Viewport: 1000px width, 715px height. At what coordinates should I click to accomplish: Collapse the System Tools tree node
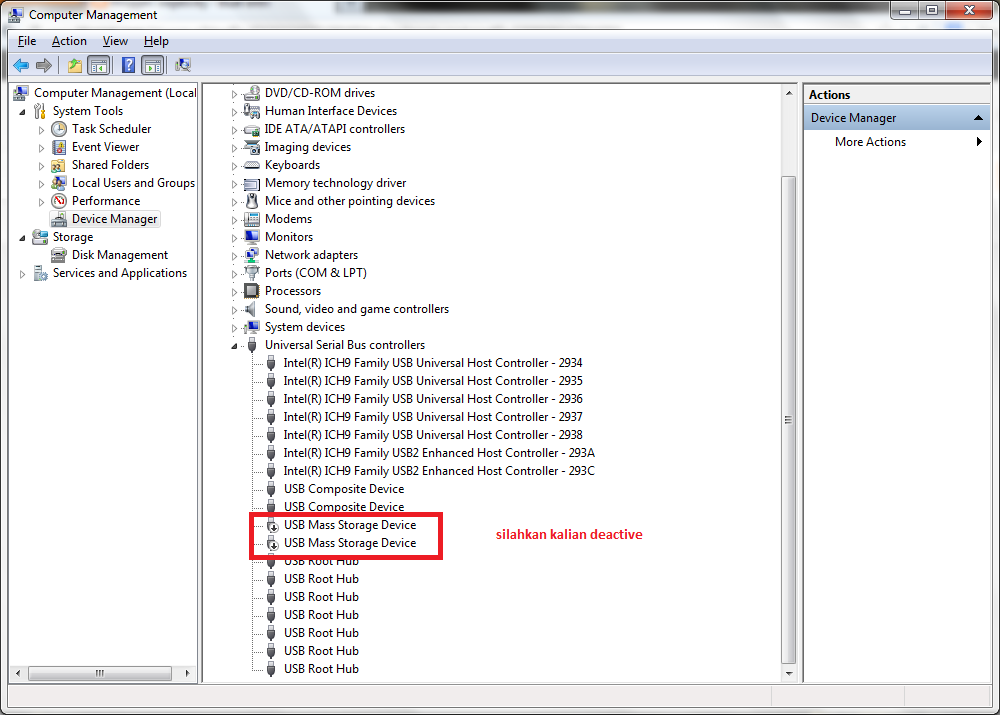[22, 112]
